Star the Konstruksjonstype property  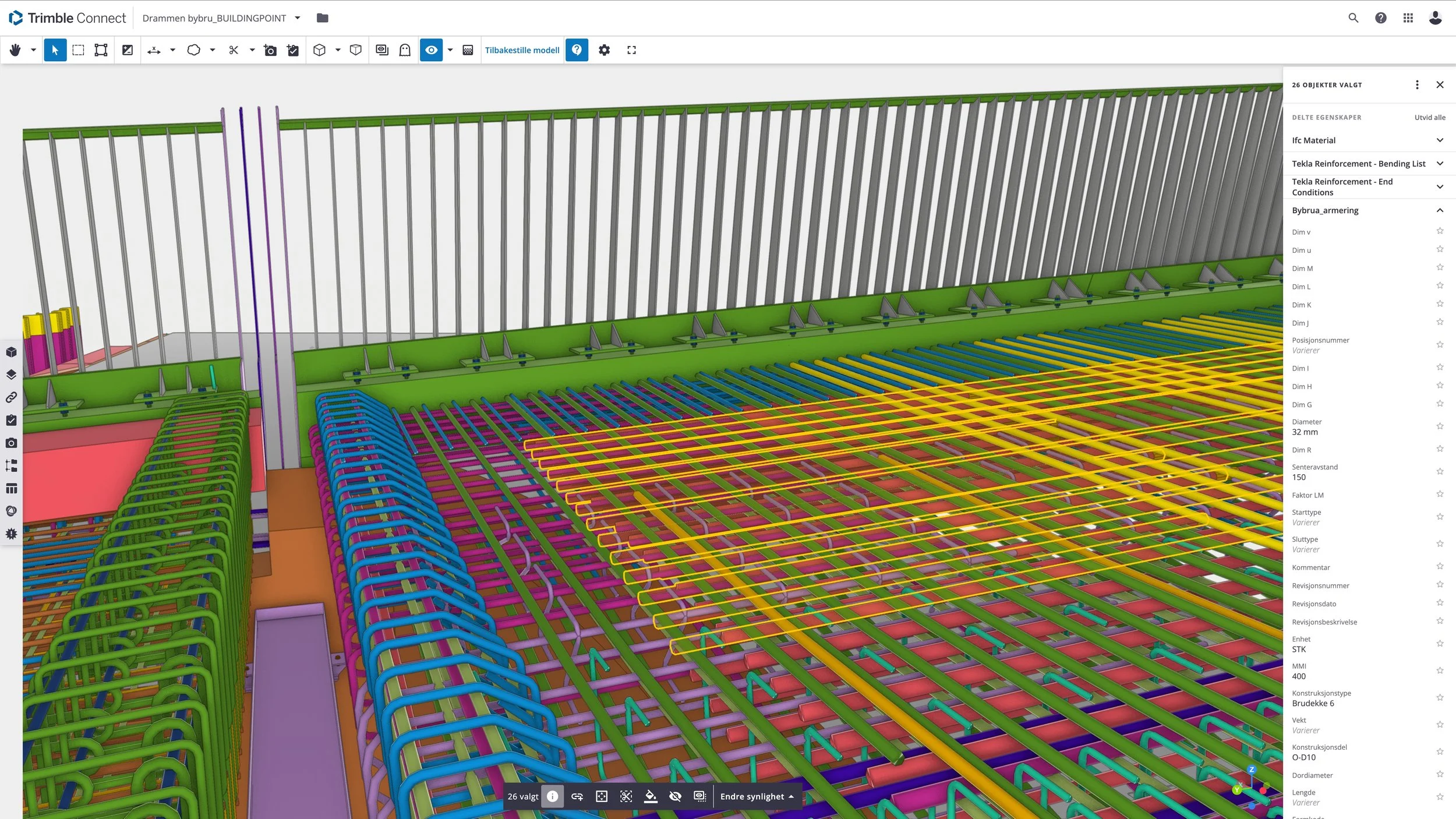click(x=1440, y=697)
